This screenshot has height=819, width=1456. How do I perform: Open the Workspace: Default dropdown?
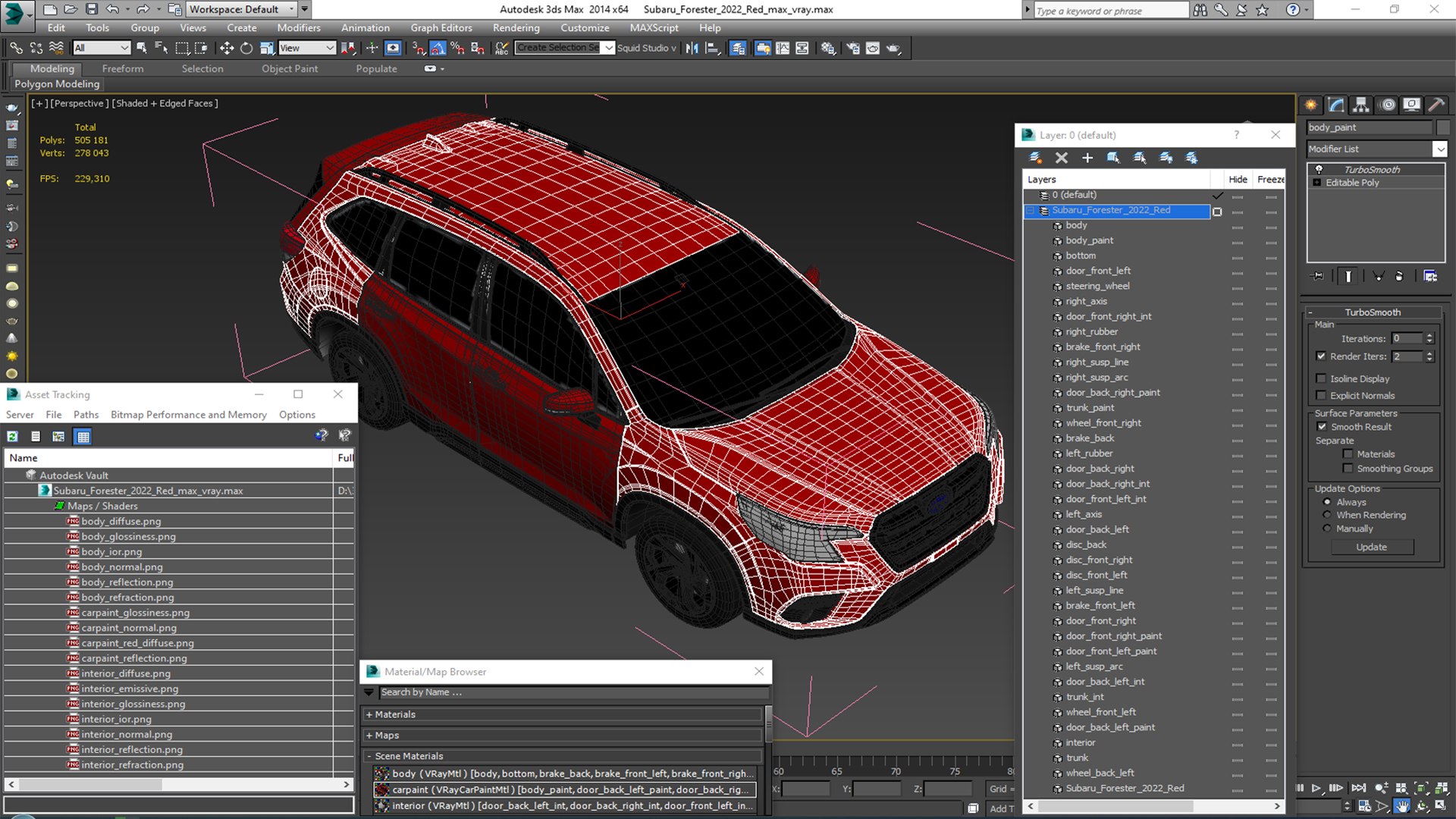pyautogui.click(x=242, y=9)
